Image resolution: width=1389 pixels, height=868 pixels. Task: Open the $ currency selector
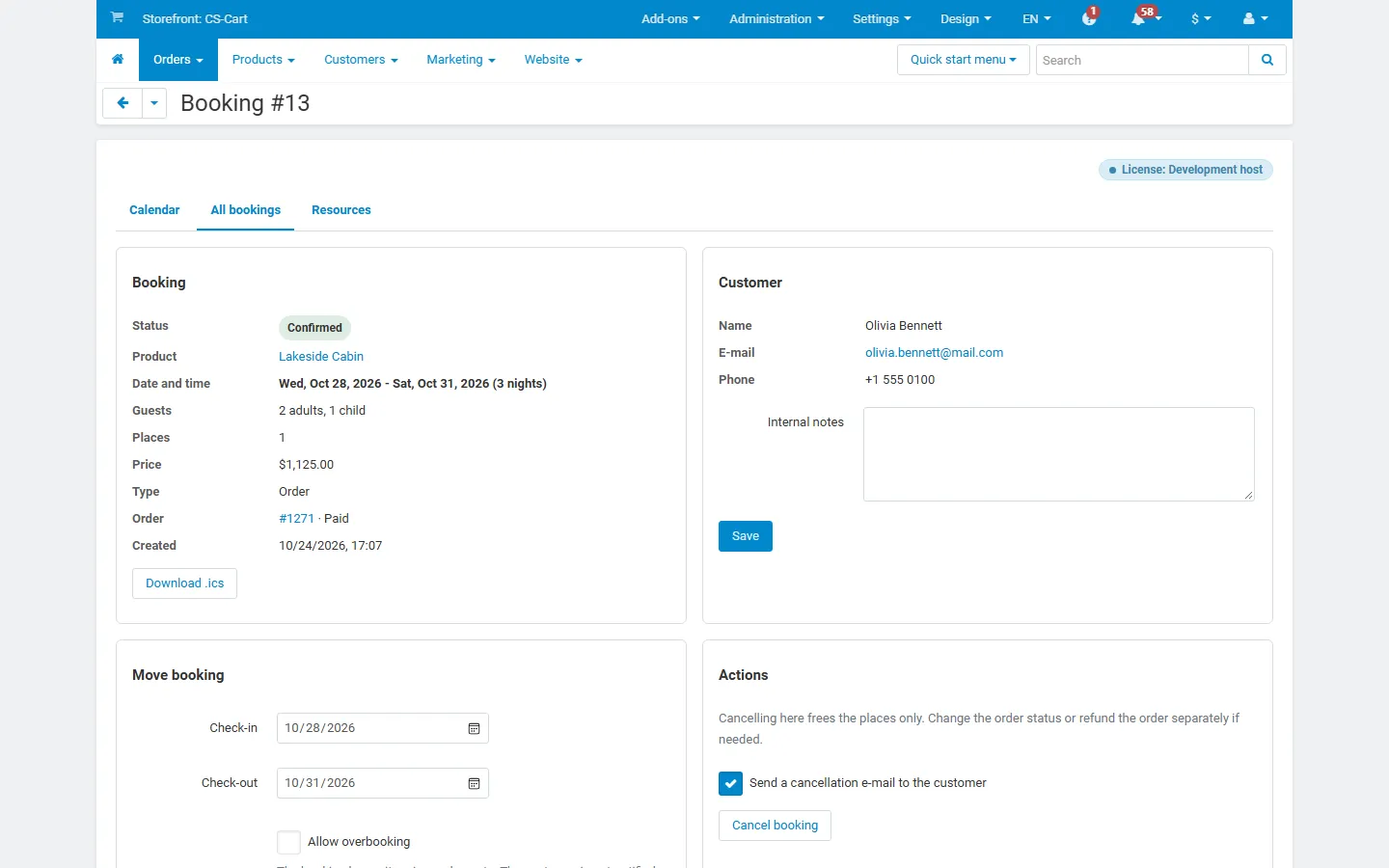click(x=1201, y=18)
